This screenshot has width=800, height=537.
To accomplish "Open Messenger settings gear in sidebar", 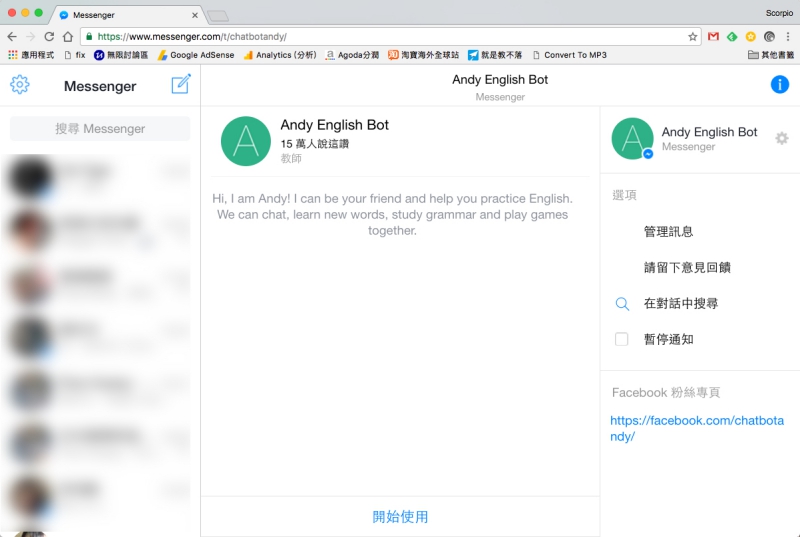I will [x=20, y=85].
